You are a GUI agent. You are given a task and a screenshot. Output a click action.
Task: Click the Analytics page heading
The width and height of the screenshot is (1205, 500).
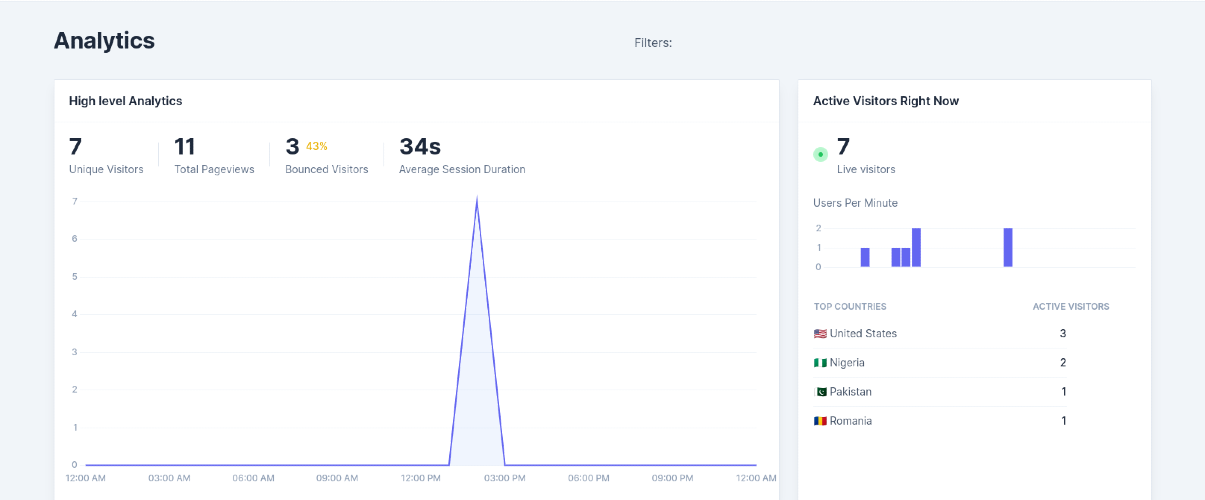(x=104, y=41)
